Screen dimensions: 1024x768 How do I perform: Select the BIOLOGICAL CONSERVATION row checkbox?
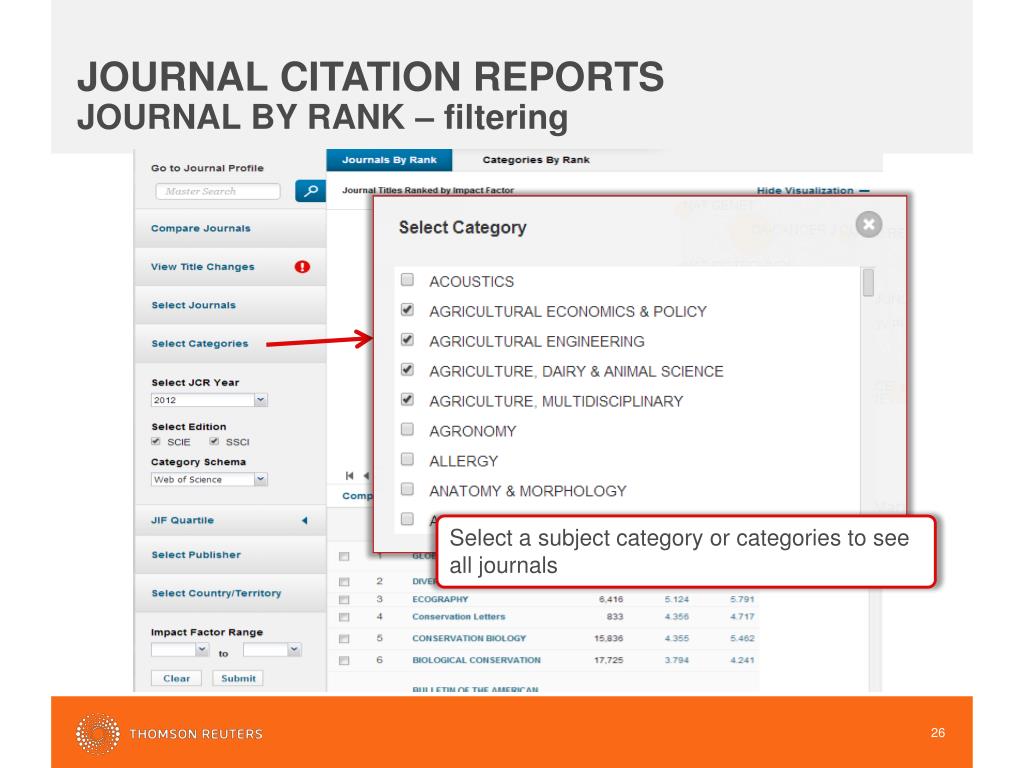[344, 661]
